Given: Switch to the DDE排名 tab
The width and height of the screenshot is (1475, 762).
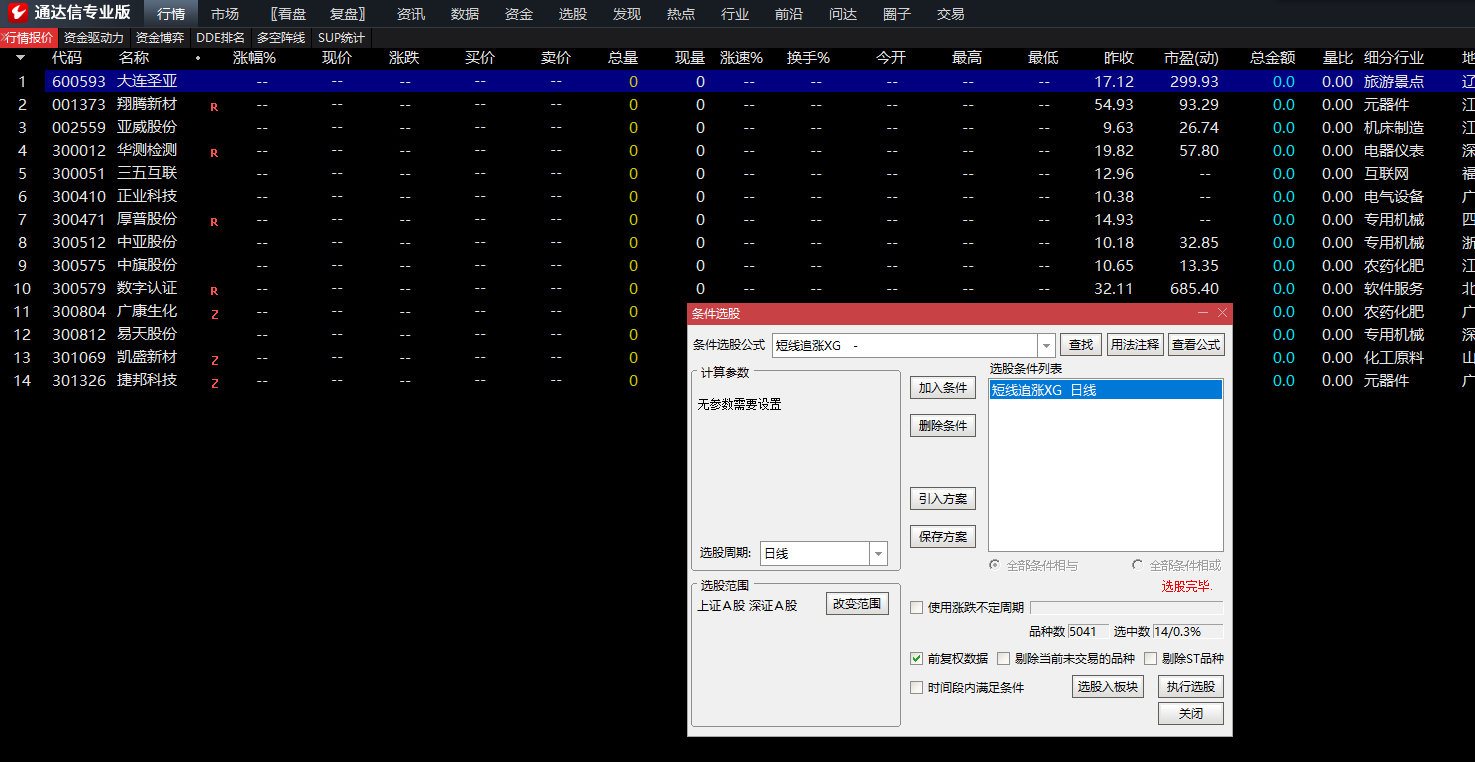Looking at the screenshot, I should (221, 38).
